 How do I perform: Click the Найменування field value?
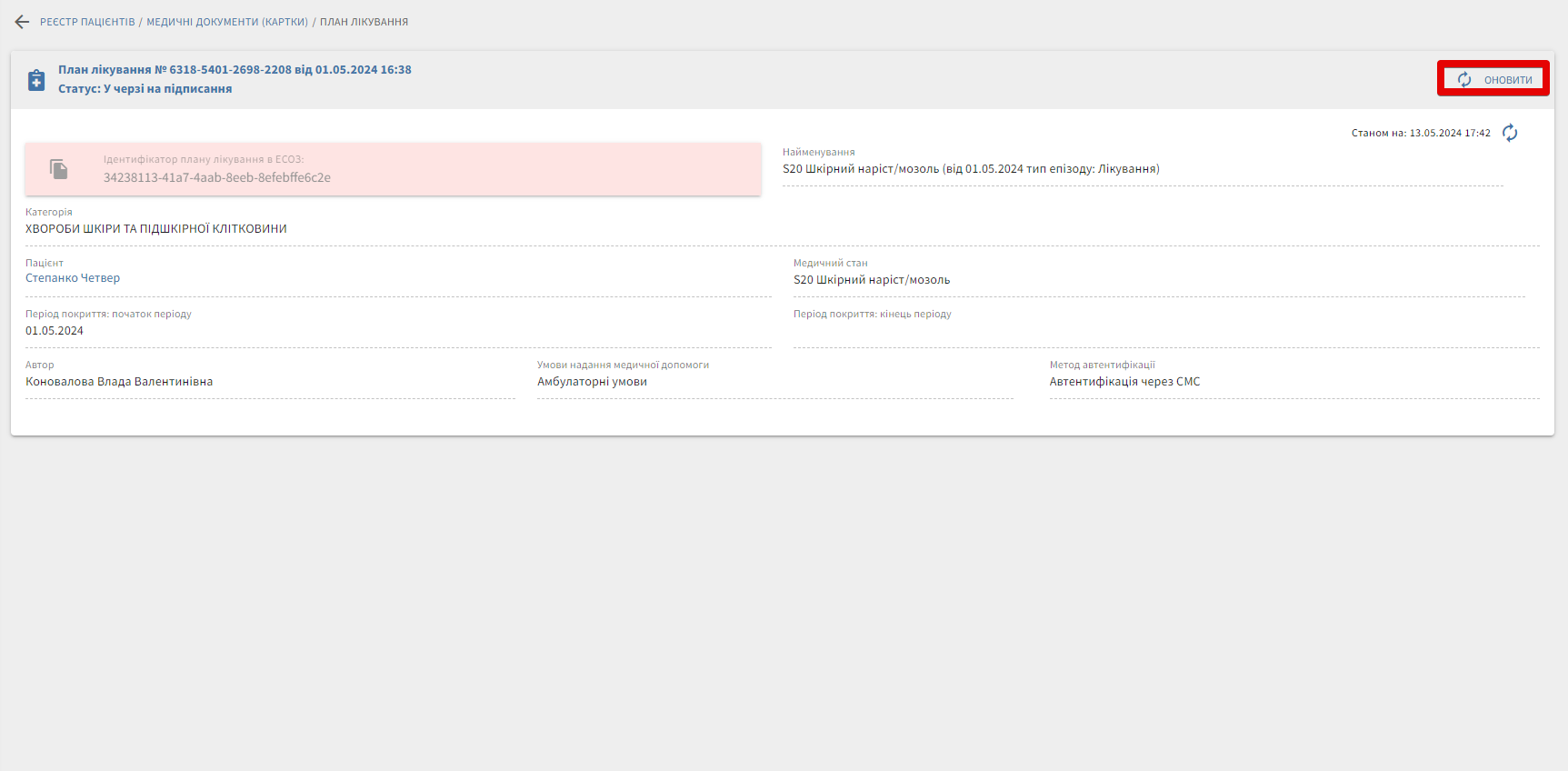pyautogui.click(x=971, y=169)
